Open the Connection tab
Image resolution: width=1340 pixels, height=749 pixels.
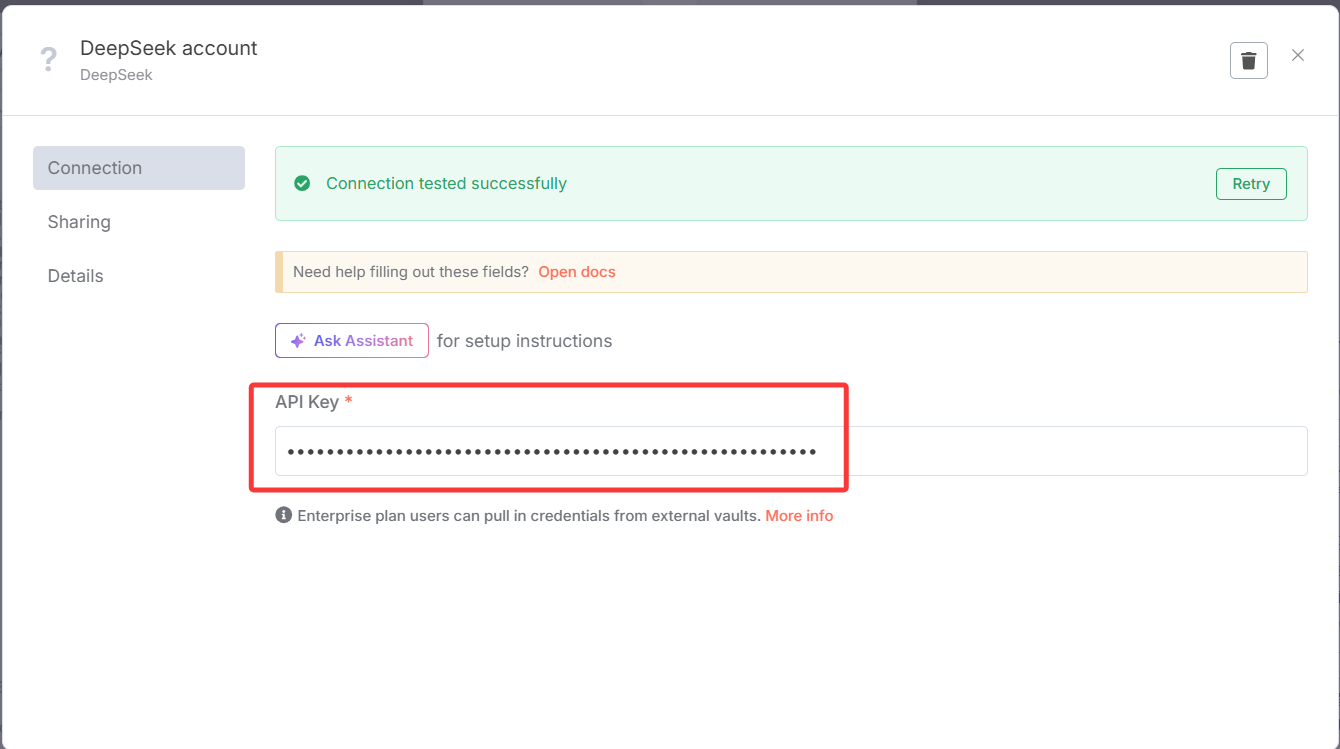139,168
